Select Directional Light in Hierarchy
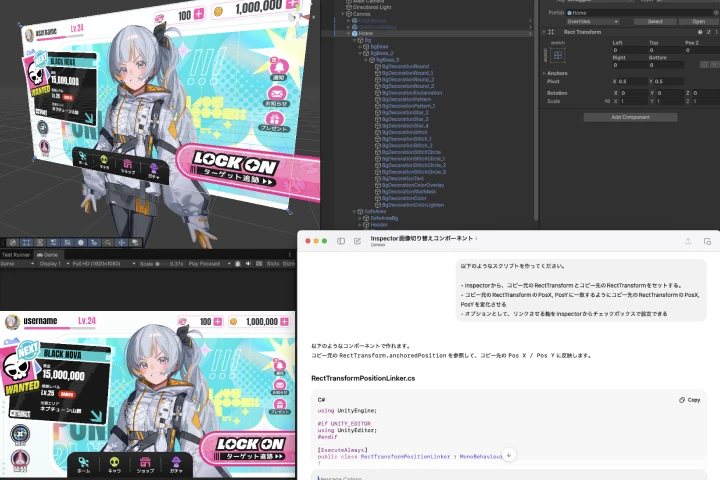The image size is (720, 480). pos(372,7)
